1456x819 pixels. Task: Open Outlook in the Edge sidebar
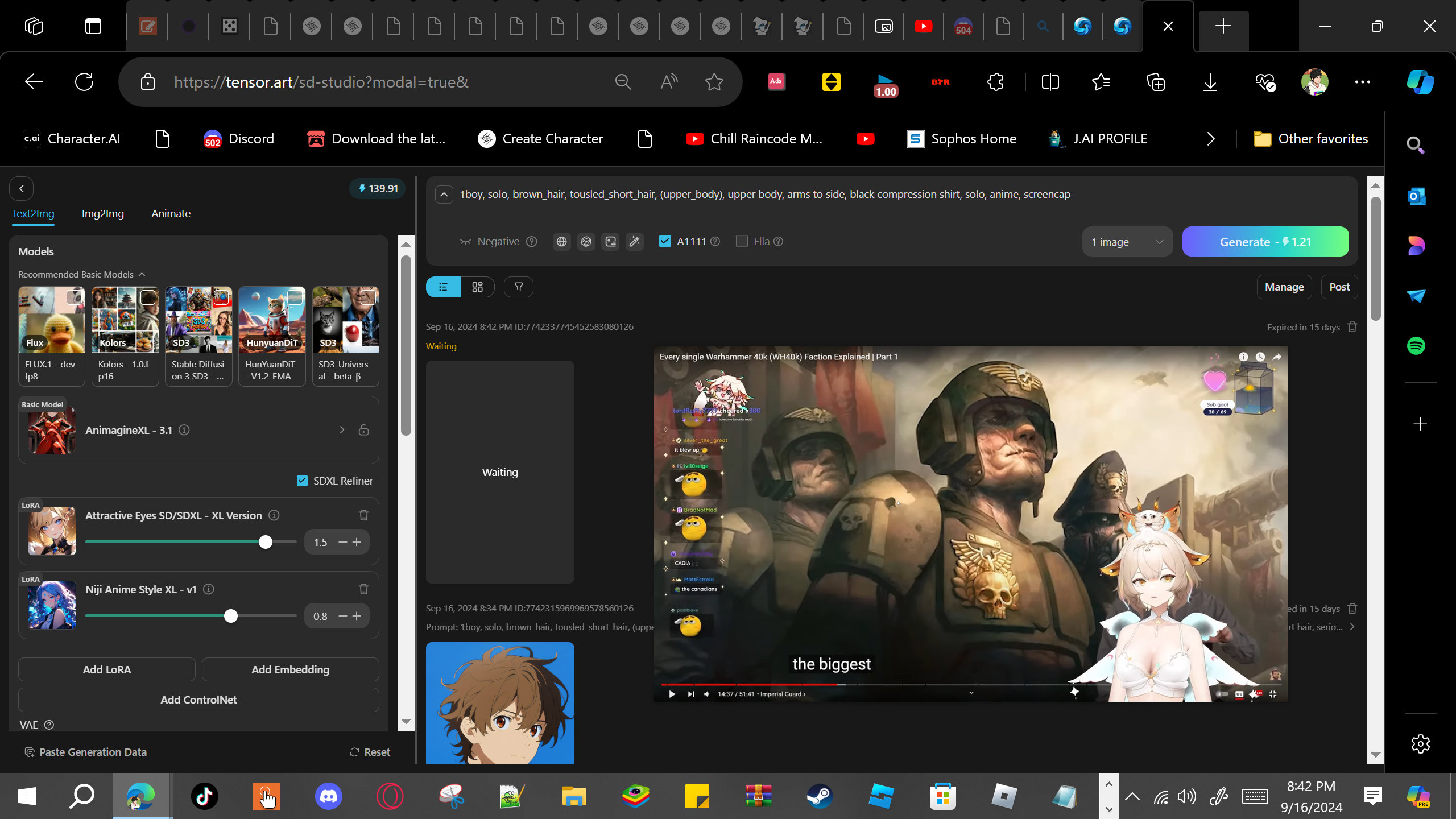coord(1416,197)
